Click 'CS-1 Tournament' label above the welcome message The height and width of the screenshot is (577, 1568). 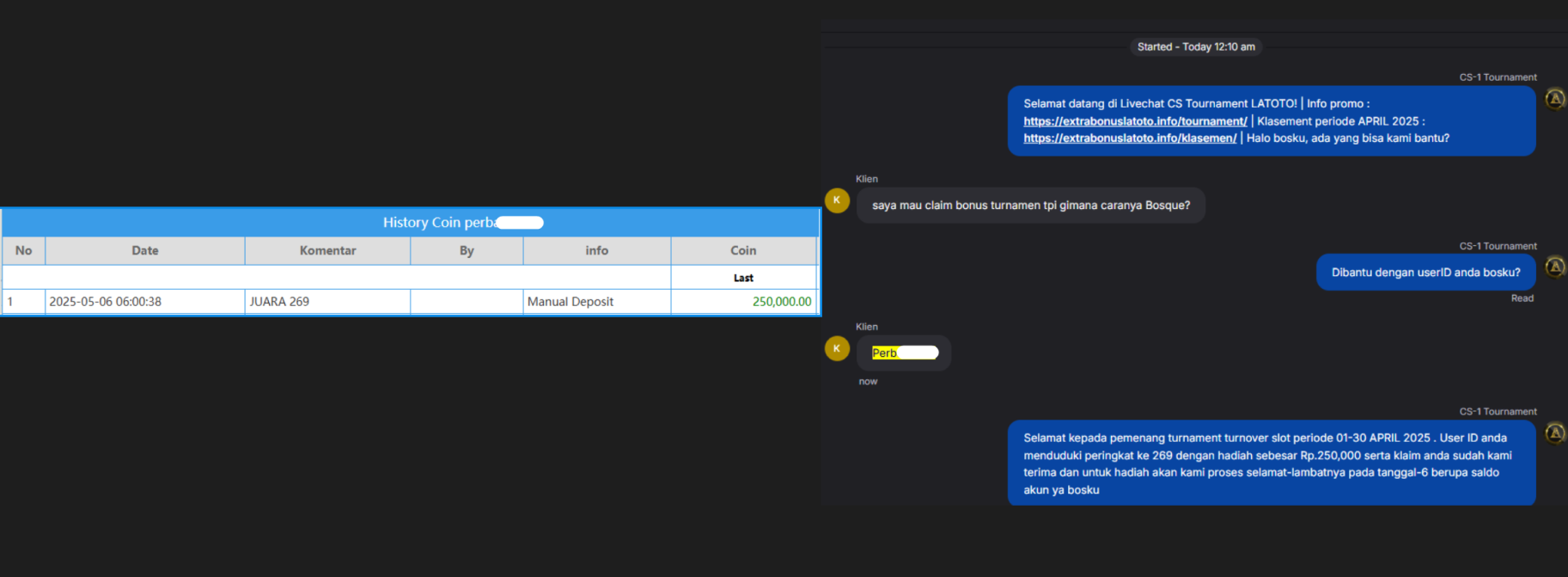tap(1498, 77)
